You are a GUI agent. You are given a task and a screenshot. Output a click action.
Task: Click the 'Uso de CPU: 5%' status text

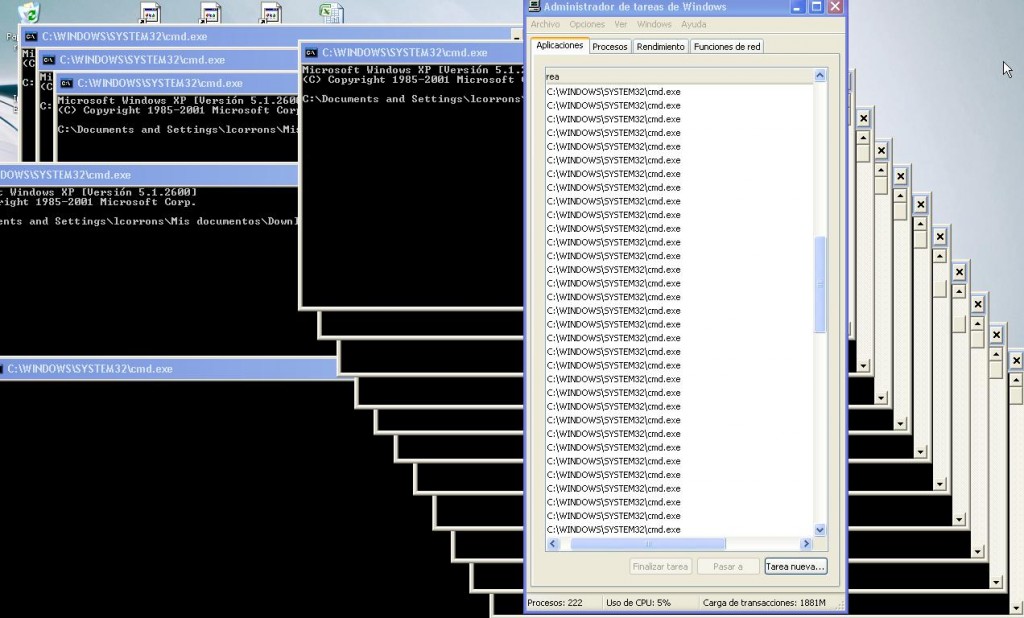pos(638,603)
